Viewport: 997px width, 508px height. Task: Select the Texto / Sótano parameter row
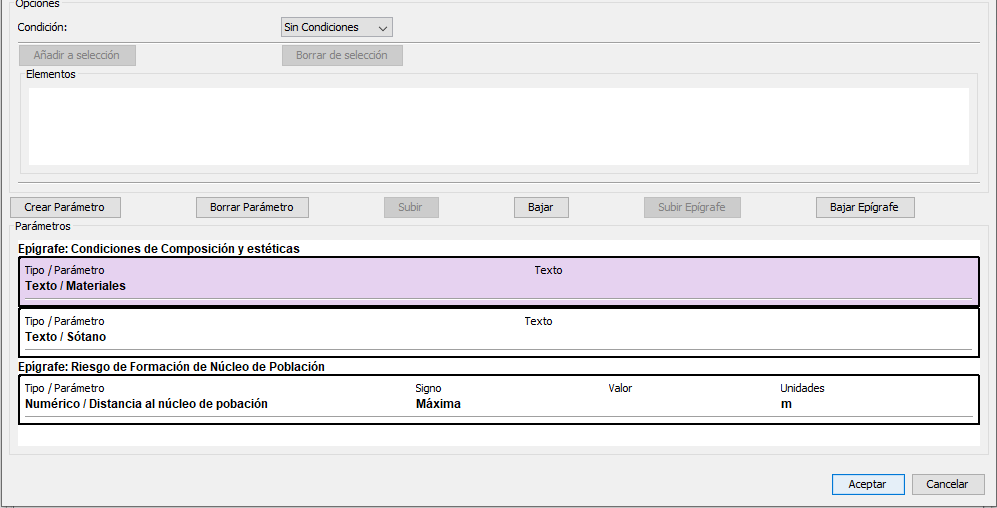click(499, 333)
